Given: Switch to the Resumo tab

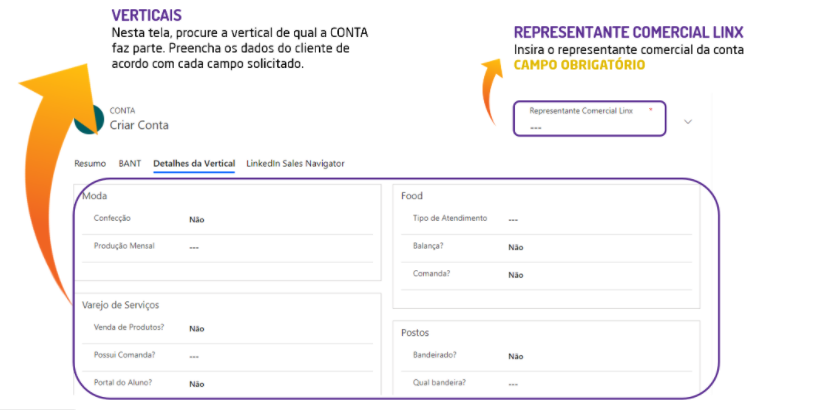Looking at the screenshot, I should click(90, 162).
